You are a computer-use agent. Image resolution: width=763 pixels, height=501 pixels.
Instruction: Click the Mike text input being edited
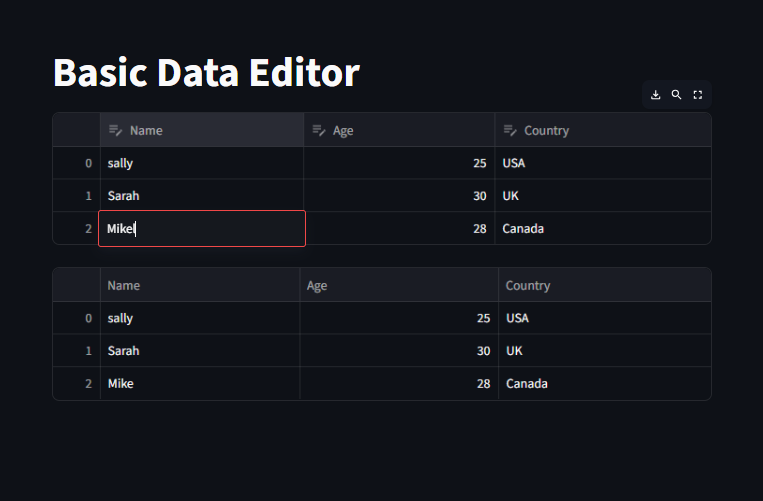pyautogui.click(x=202, y=229)
